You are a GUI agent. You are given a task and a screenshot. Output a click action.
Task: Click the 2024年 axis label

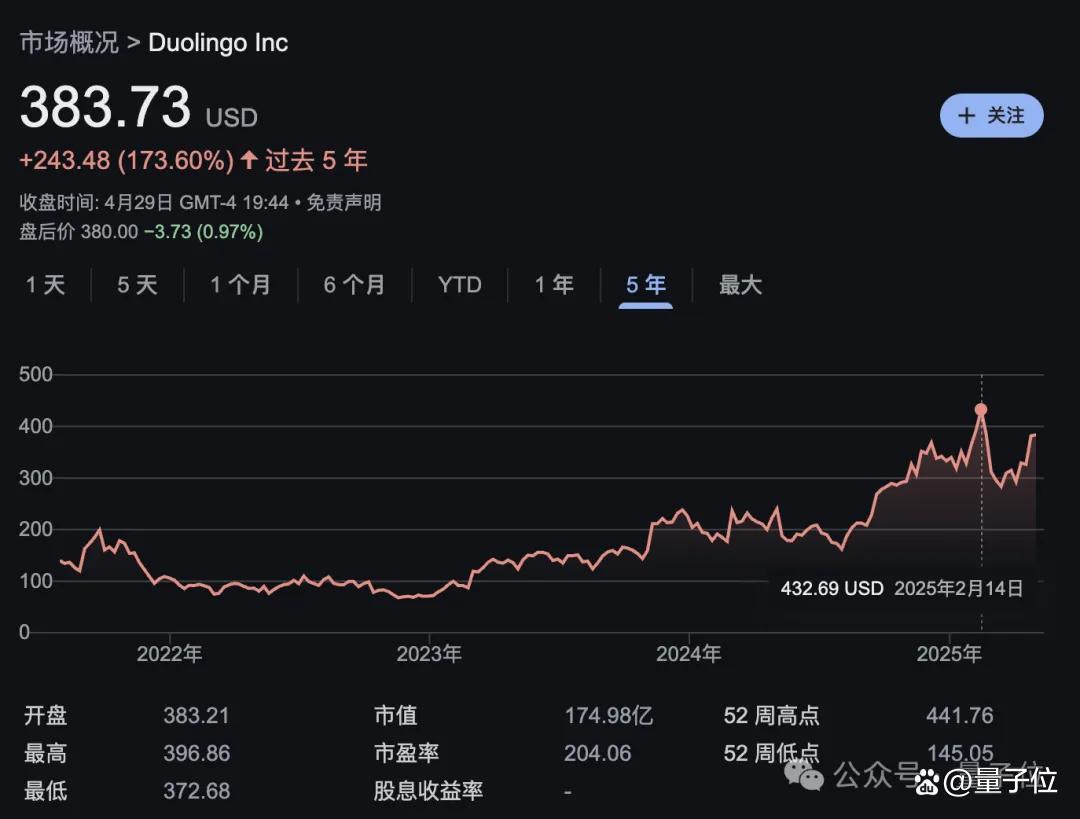689,654
